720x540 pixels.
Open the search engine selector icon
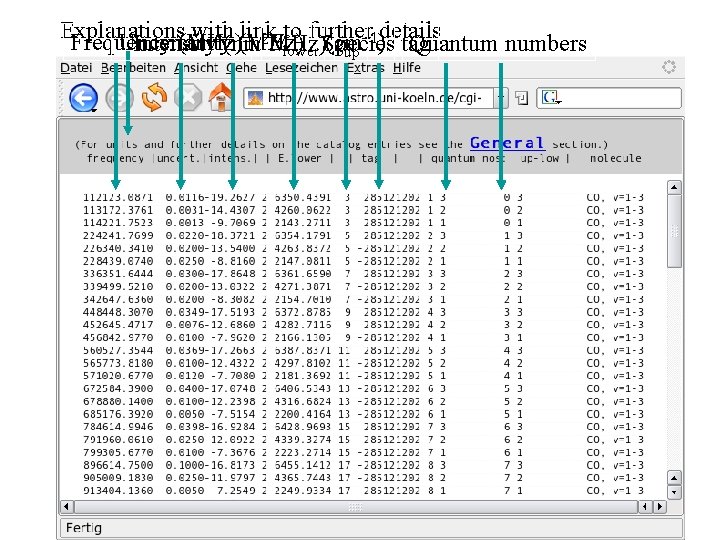[x=551, y=97]
